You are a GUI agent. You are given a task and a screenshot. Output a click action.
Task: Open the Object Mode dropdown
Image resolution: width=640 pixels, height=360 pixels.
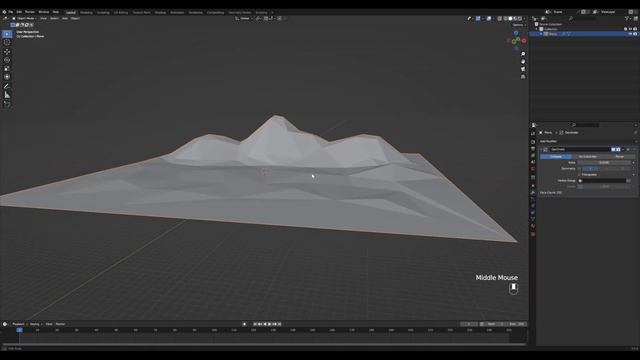(24, 18)
